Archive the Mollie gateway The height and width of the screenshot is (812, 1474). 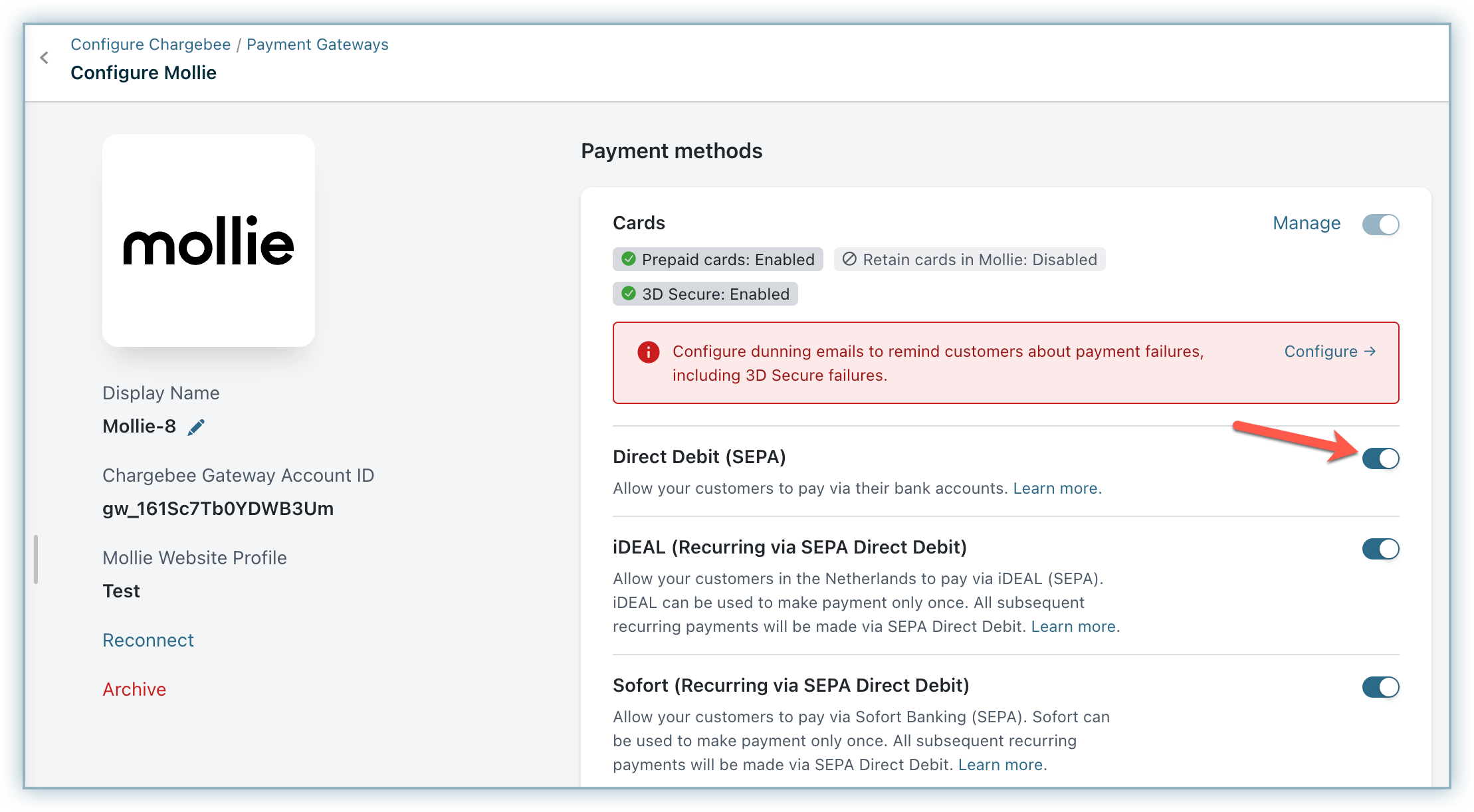[134, 689]
